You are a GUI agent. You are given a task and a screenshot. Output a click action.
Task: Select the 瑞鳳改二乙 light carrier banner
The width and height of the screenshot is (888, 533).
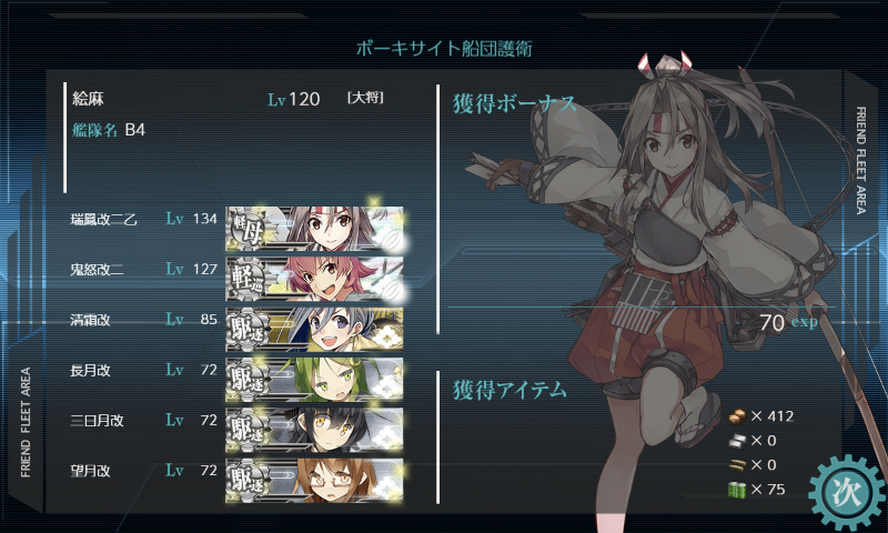(314, 229)
